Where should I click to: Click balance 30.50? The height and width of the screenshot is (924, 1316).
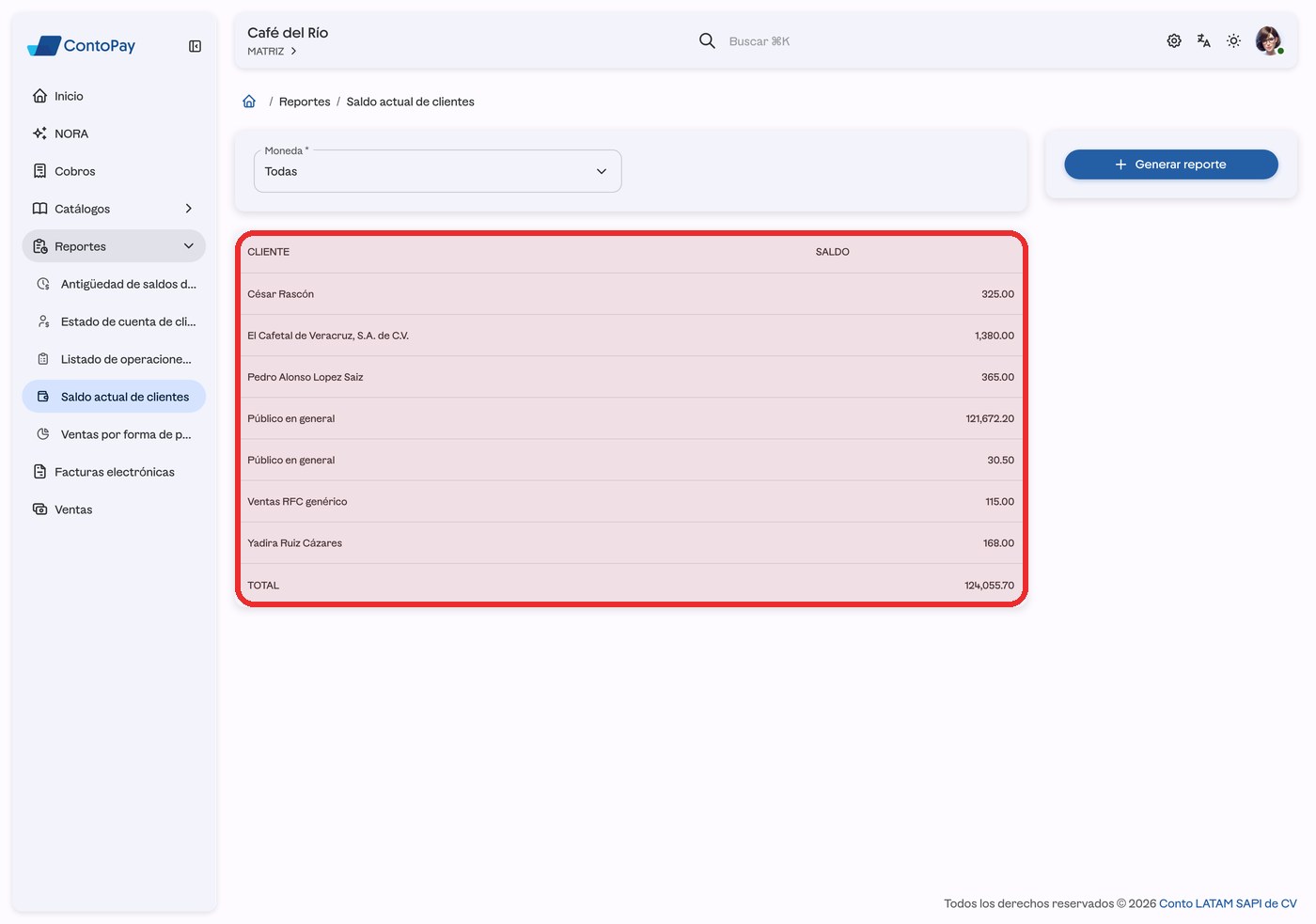[1000, 460]
